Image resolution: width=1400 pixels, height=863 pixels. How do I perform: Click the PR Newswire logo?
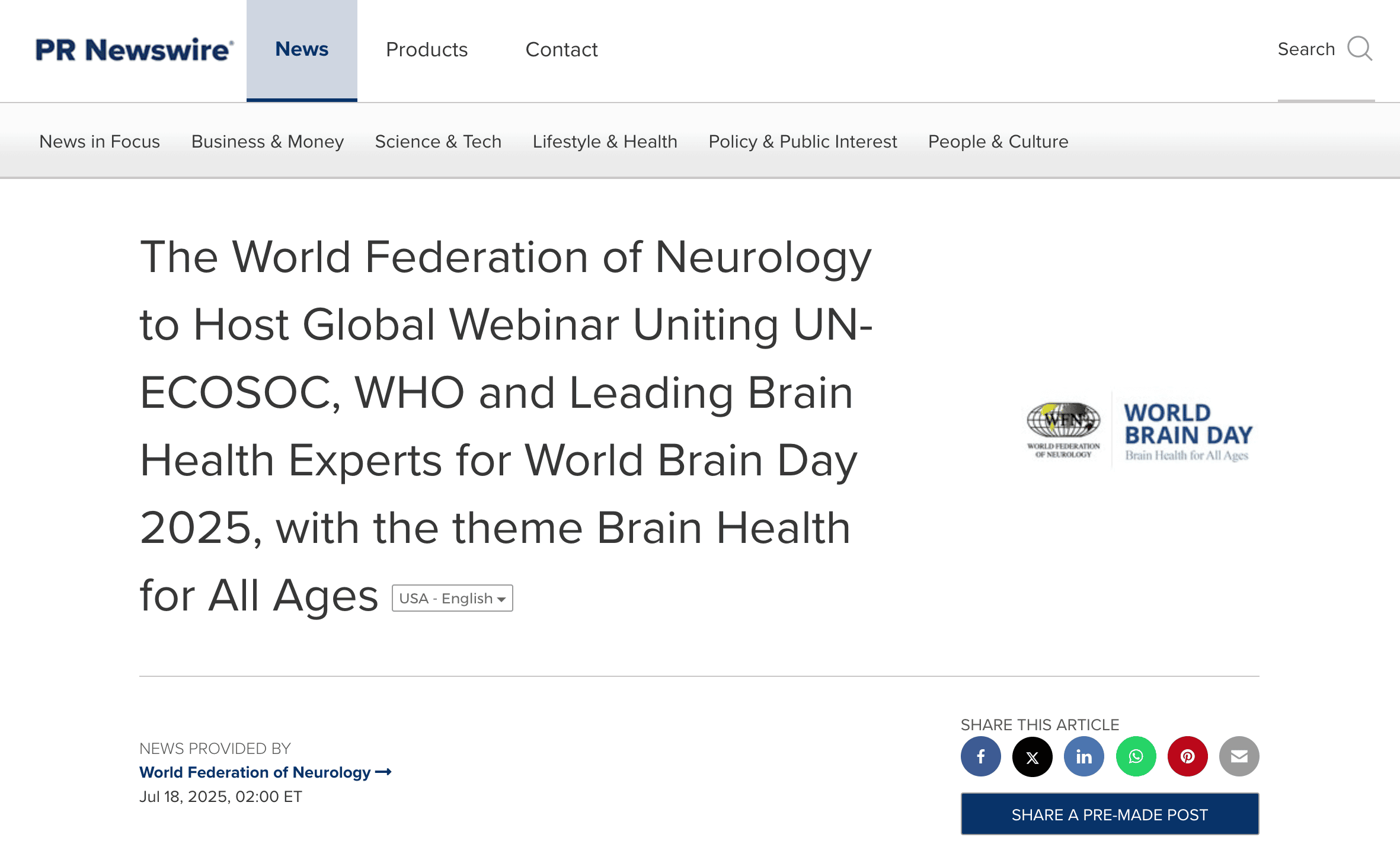click(x=135, y=50)
